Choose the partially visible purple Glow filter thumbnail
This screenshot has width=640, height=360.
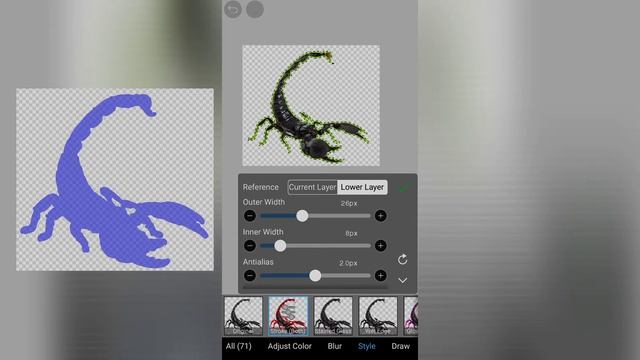[411, 316]
